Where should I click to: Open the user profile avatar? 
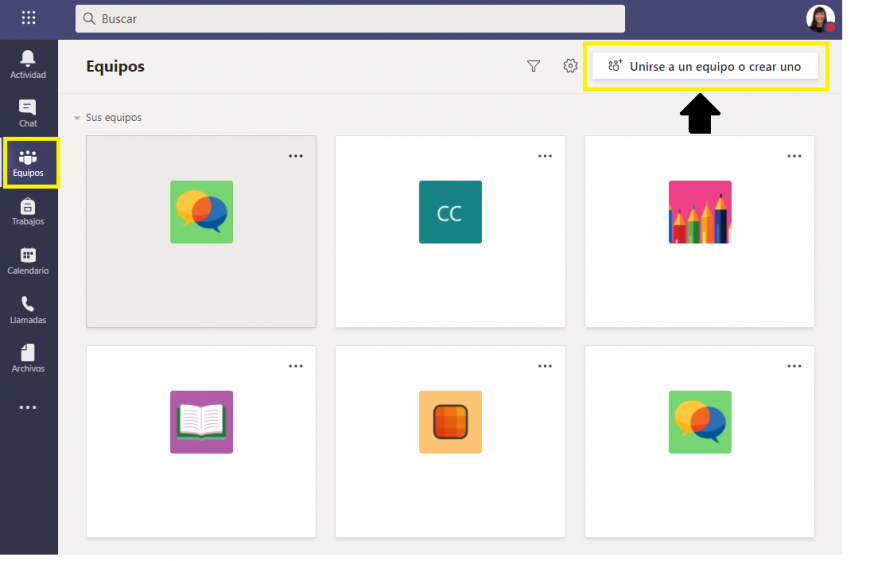pyautogui.click(x=819, y=18)
